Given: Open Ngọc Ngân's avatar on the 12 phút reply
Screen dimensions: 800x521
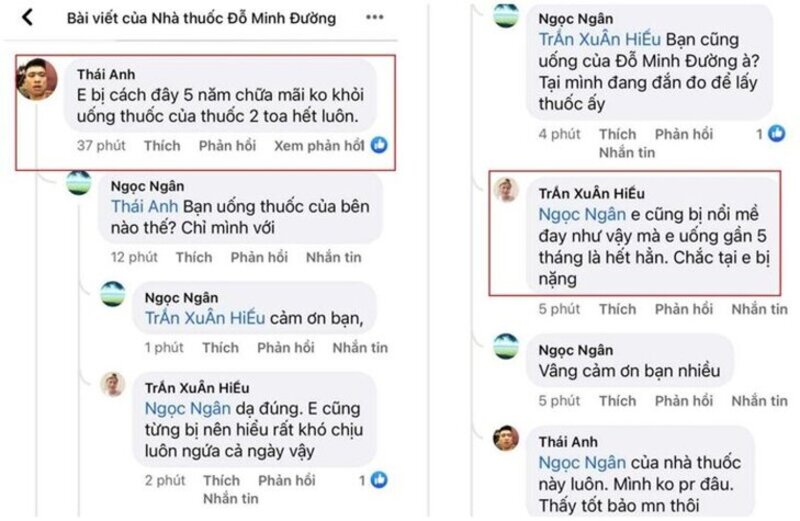Looking at the screenshot, I should 80,185.
